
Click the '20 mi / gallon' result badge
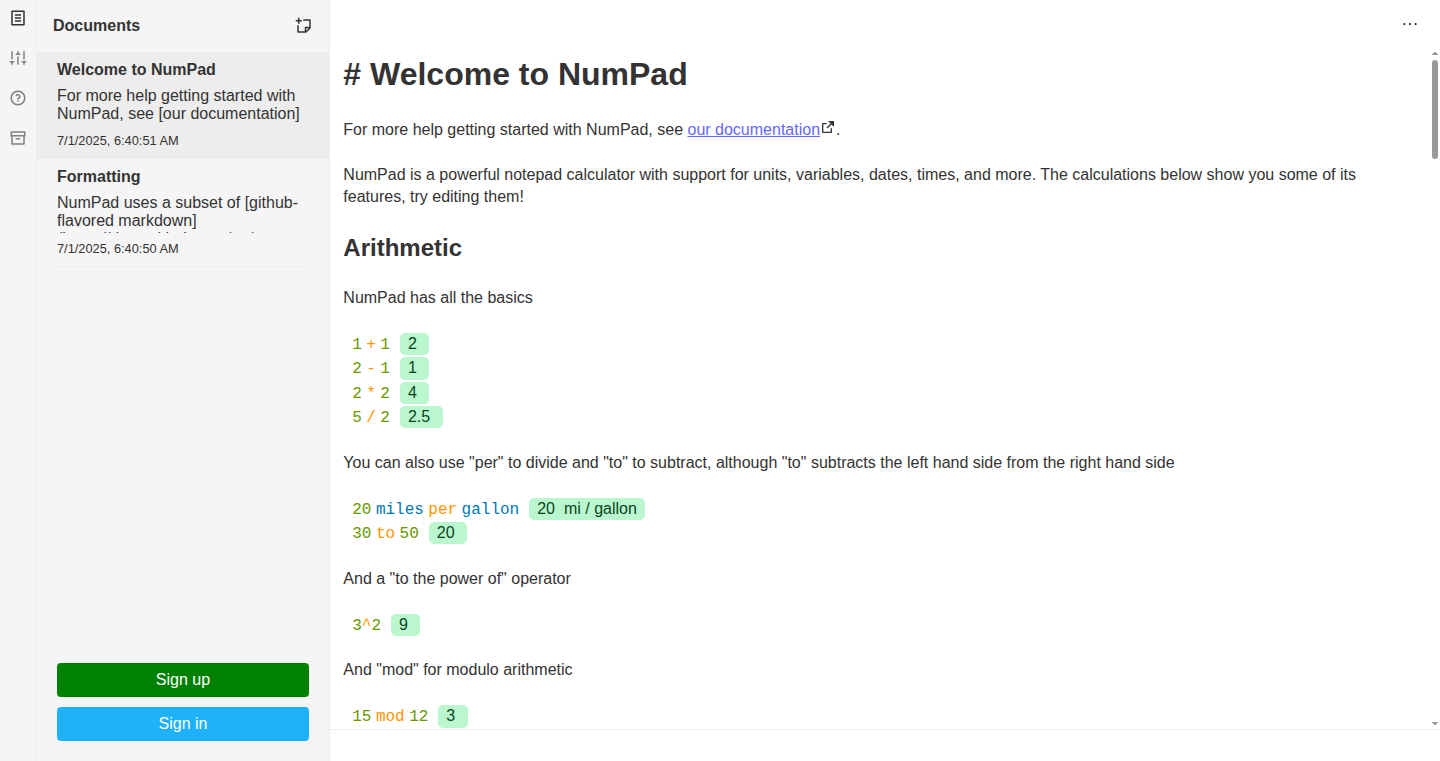pyautogui.click(x=587, y=509)
